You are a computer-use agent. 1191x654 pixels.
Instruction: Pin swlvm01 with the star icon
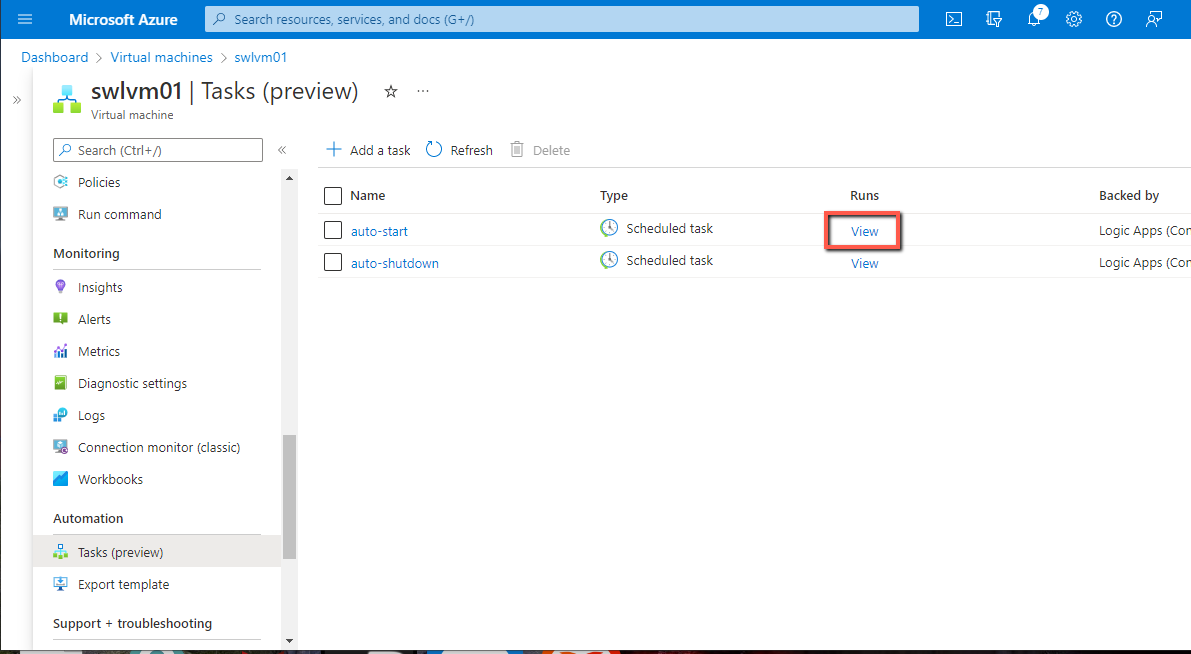pos(390,92)
